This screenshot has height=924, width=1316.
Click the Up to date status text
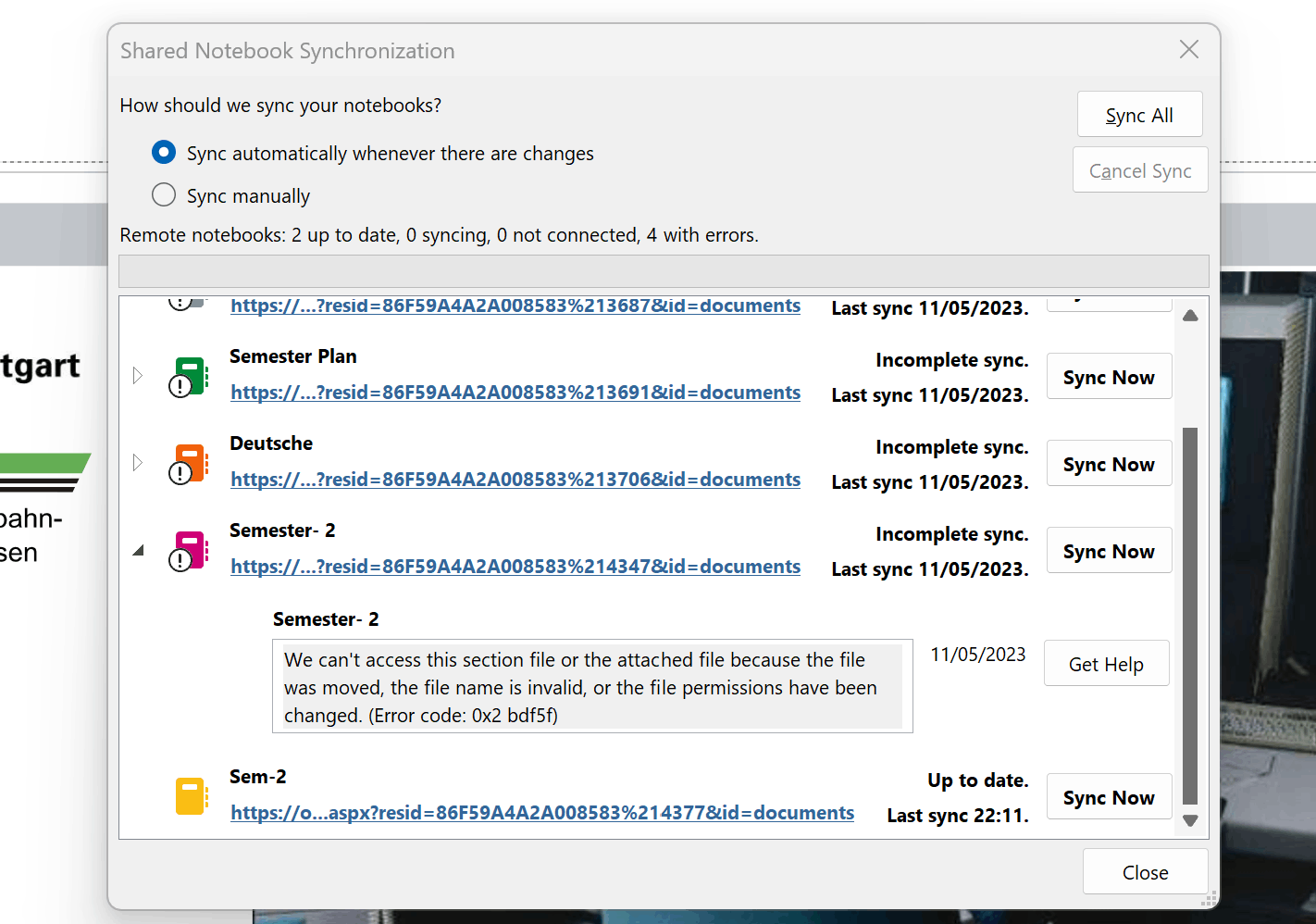click(x=978, y=780)
